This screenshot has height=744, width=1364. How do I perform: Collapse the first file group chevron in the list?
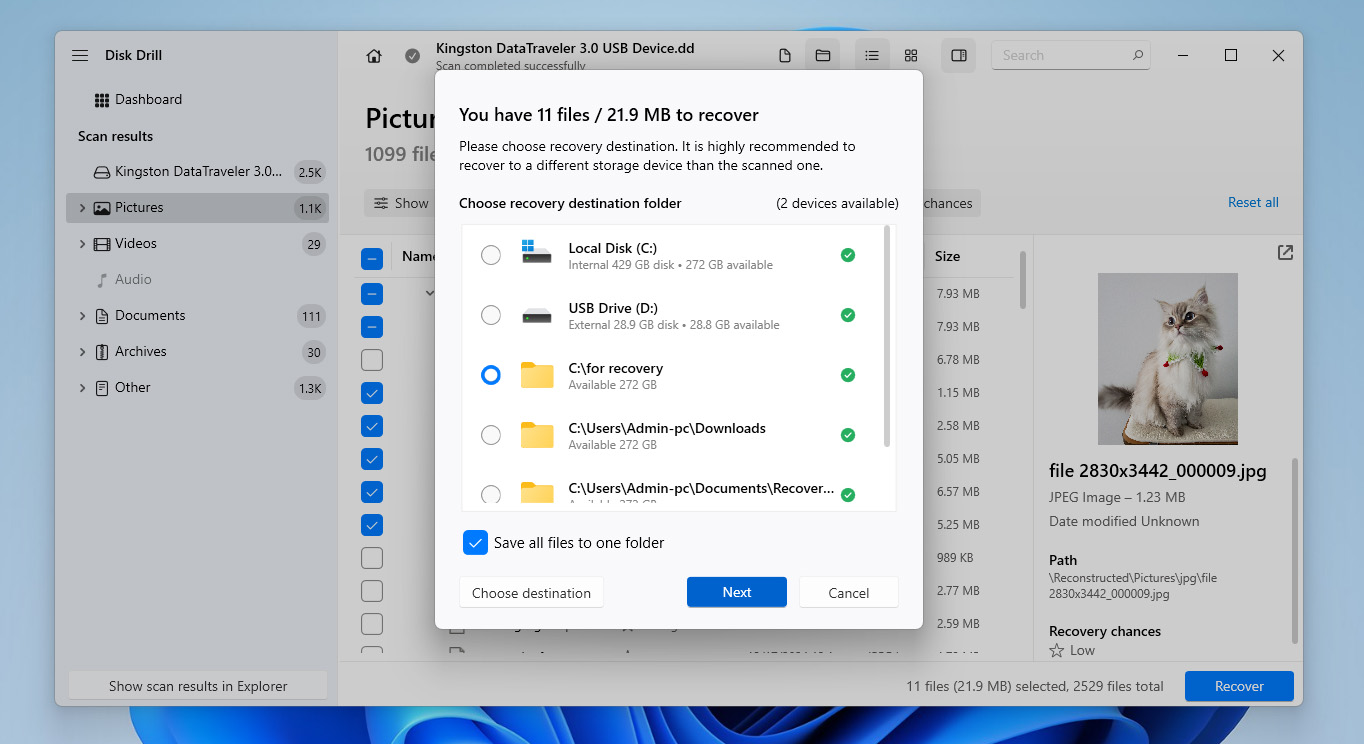(429, 293)
